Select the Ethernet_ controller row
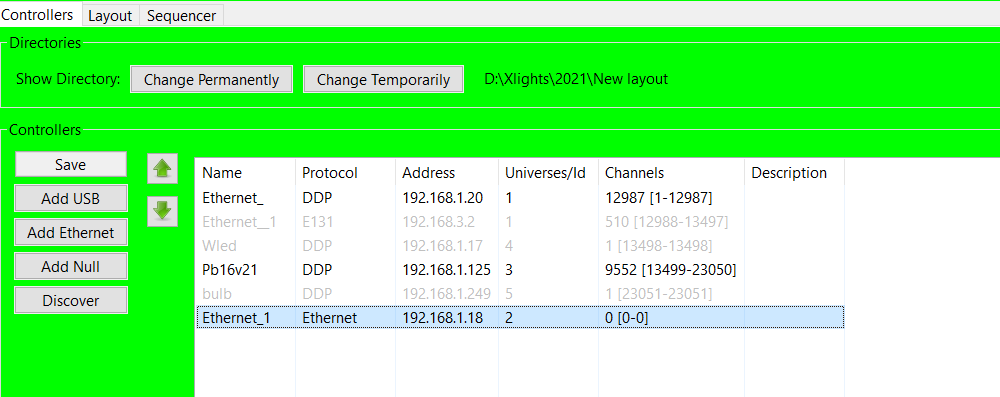 (x=520, y=198)
